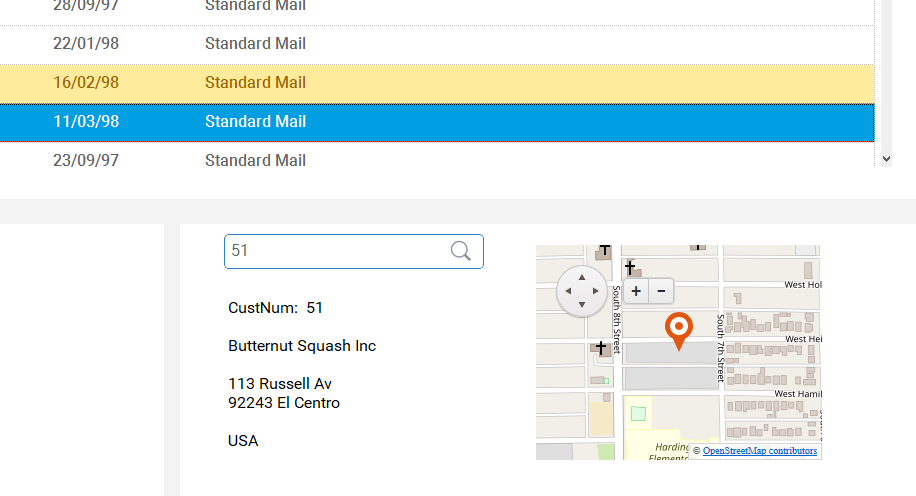This screenshot has height=496, width=916.
Task: Select the 23/09/97 order row
Action: click(437, 160)
